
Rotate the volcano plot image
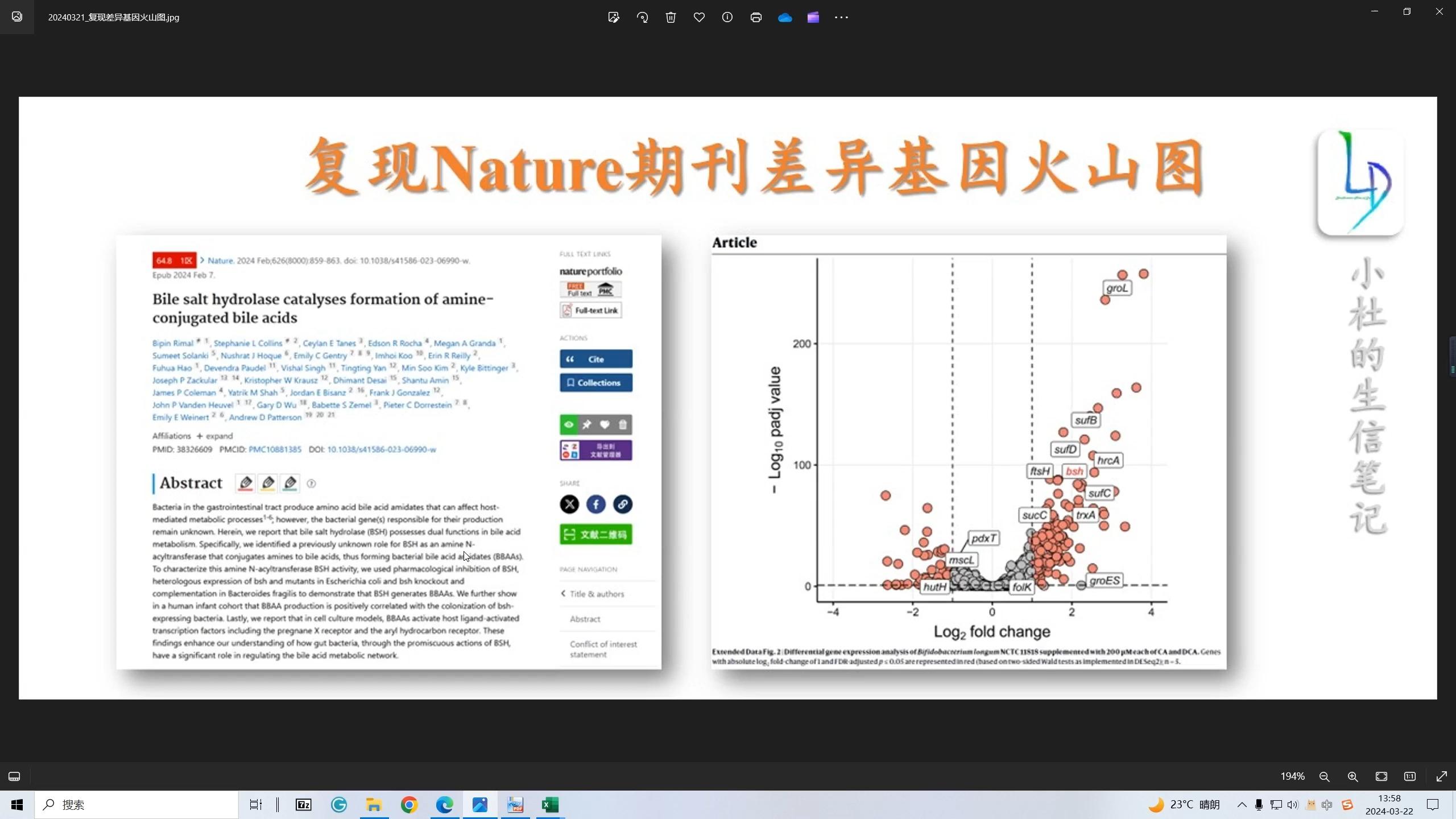tap(642, 17)
